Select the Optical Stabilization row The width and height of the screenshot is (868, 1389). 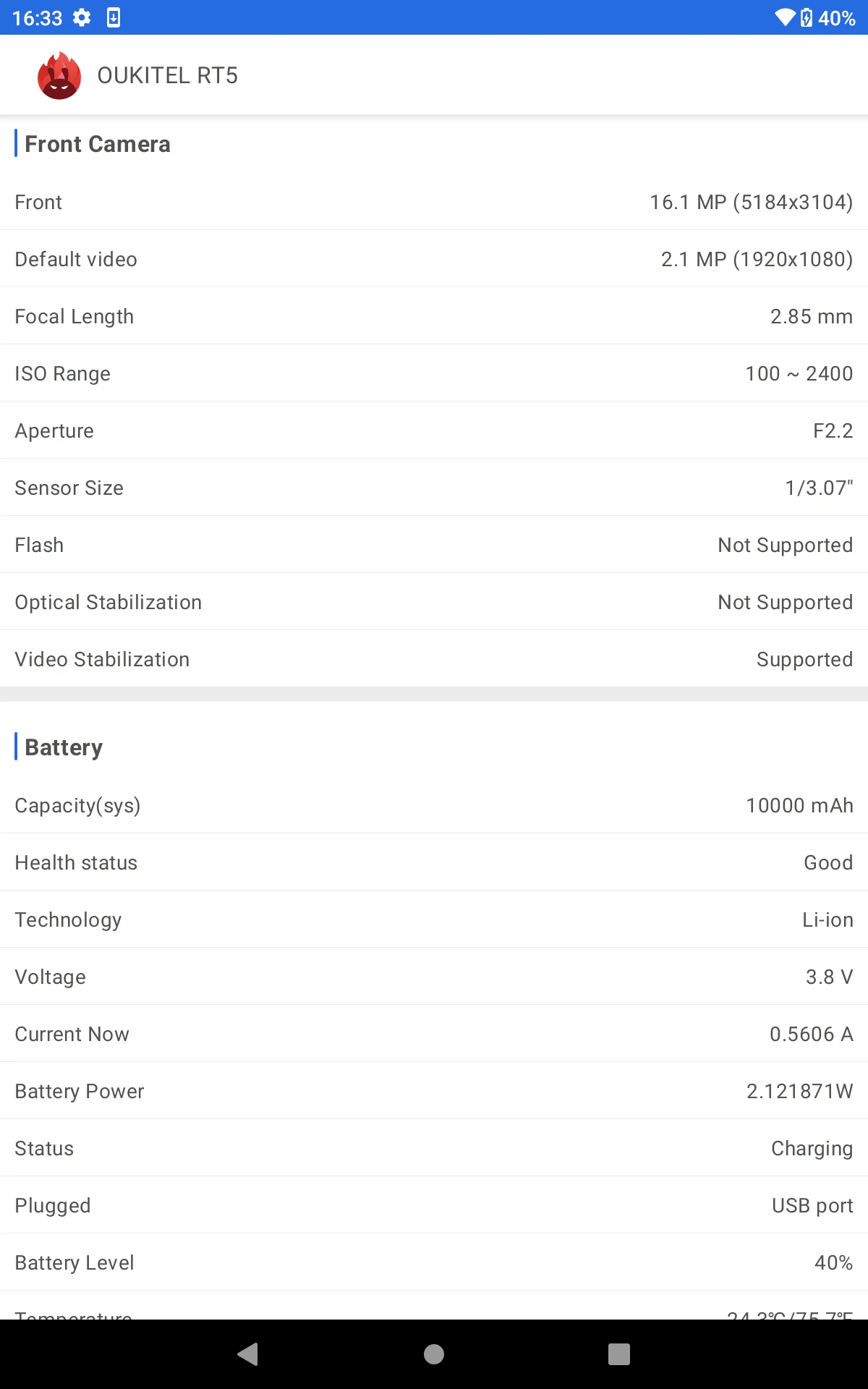pos(434,602)
